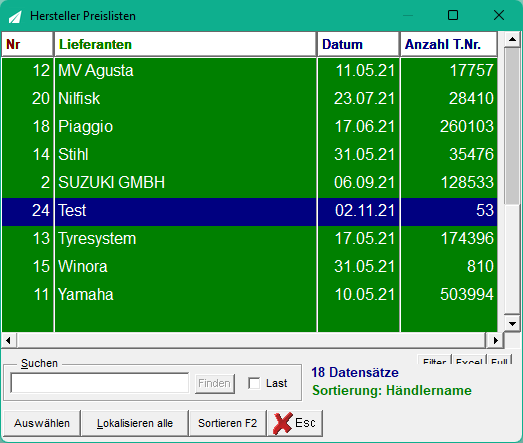Toggle the Last checkbox
523x443 pixels.
[254, 383]
